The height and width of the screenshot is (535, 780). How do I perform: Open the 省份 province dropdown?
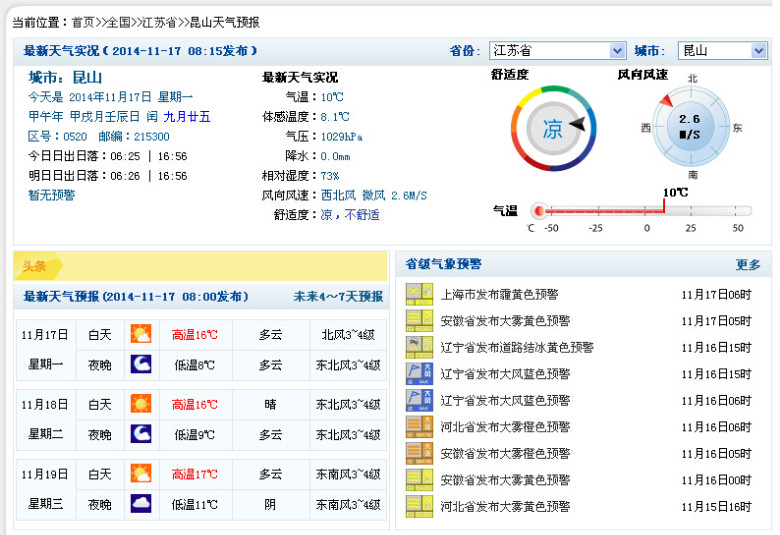[557, 51]
